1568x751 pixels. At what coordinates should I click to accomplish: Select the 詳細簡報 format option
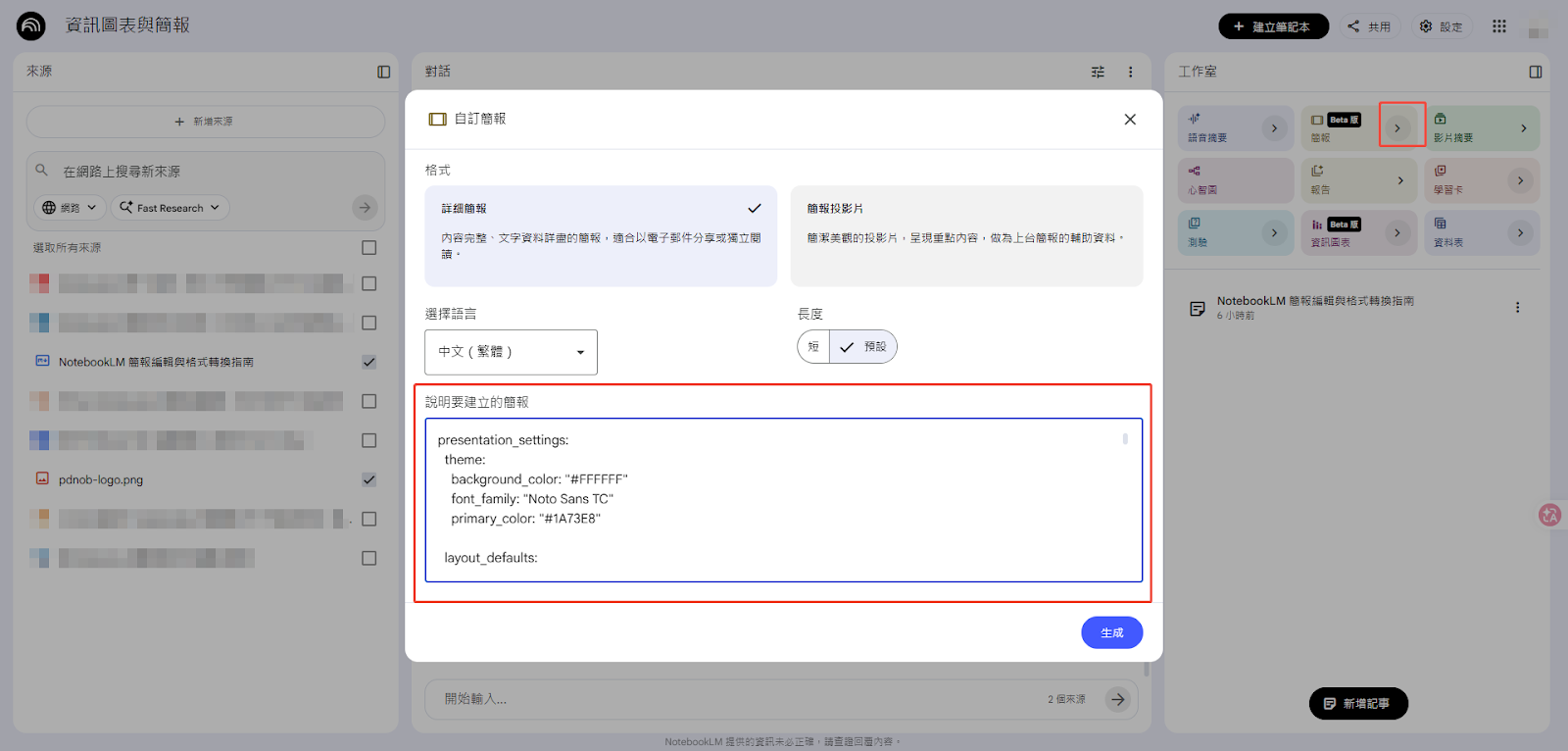click(x=601, y=236)
